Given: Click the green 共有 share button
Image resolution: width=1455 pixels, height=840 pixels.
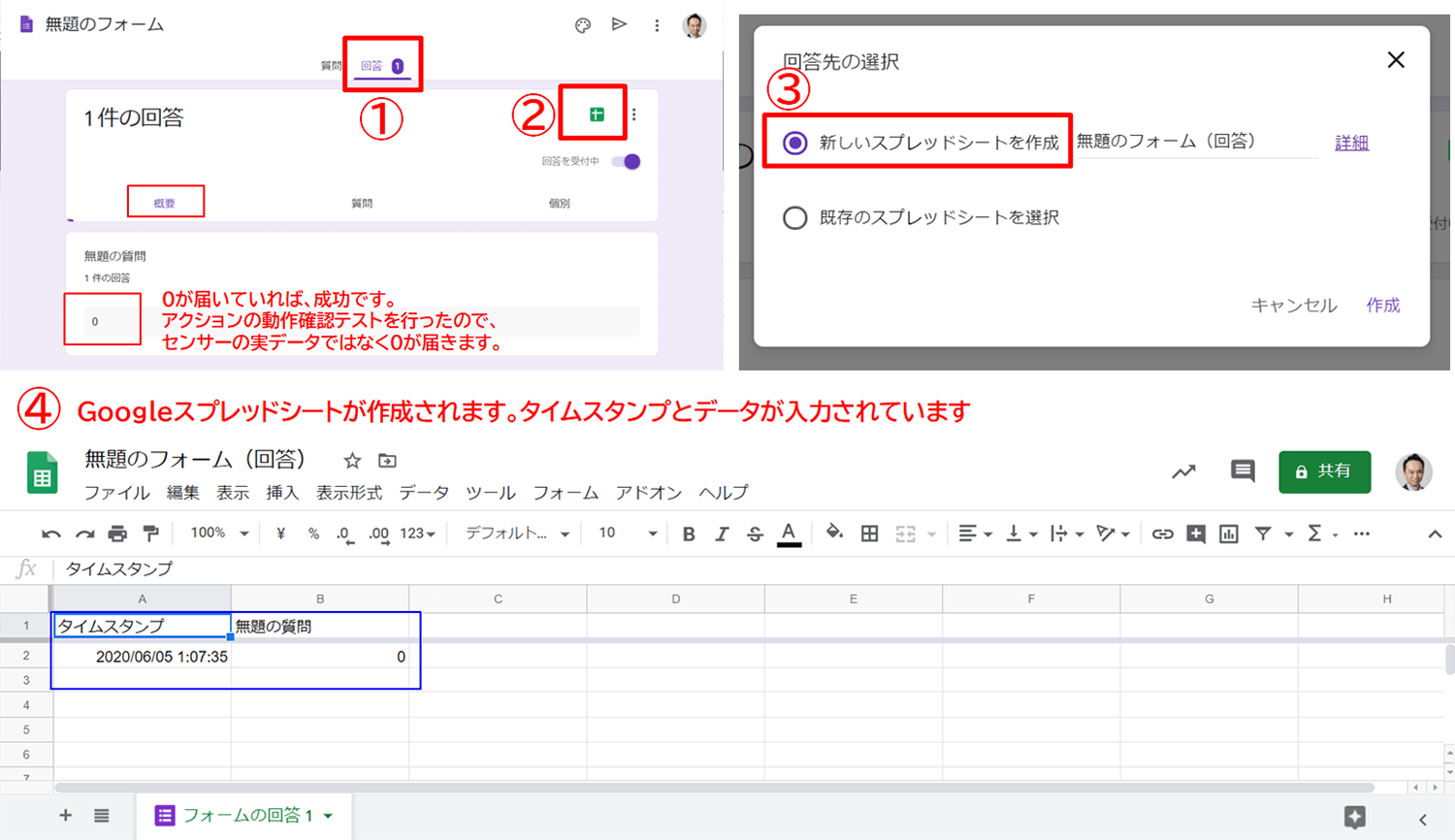Looking at the screenshot, I should [1324, 471].
